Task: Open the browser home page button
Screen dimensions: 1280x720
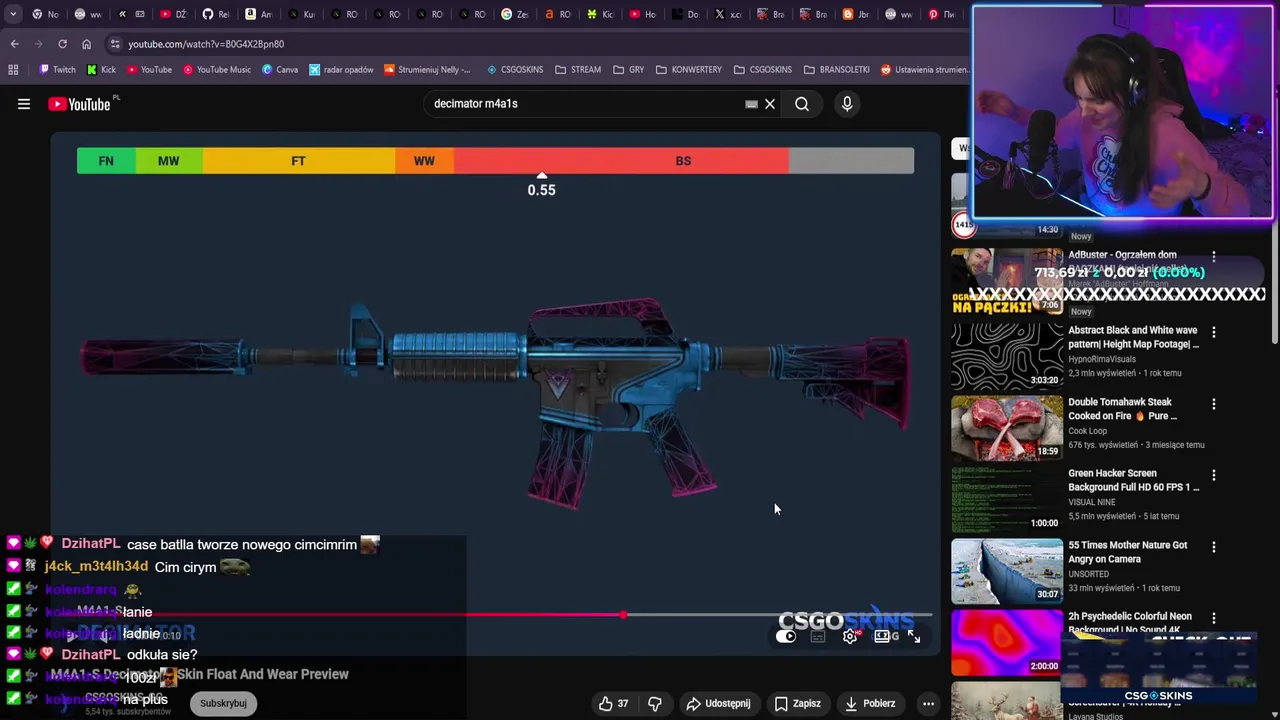Action: 86,44
